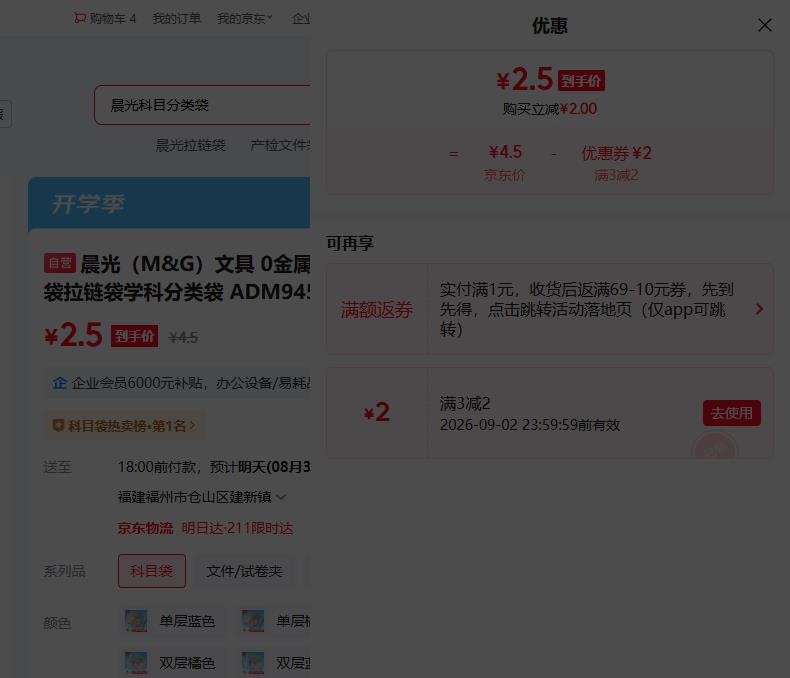Select the 文件/试卷夹 series option

(244, 571)
